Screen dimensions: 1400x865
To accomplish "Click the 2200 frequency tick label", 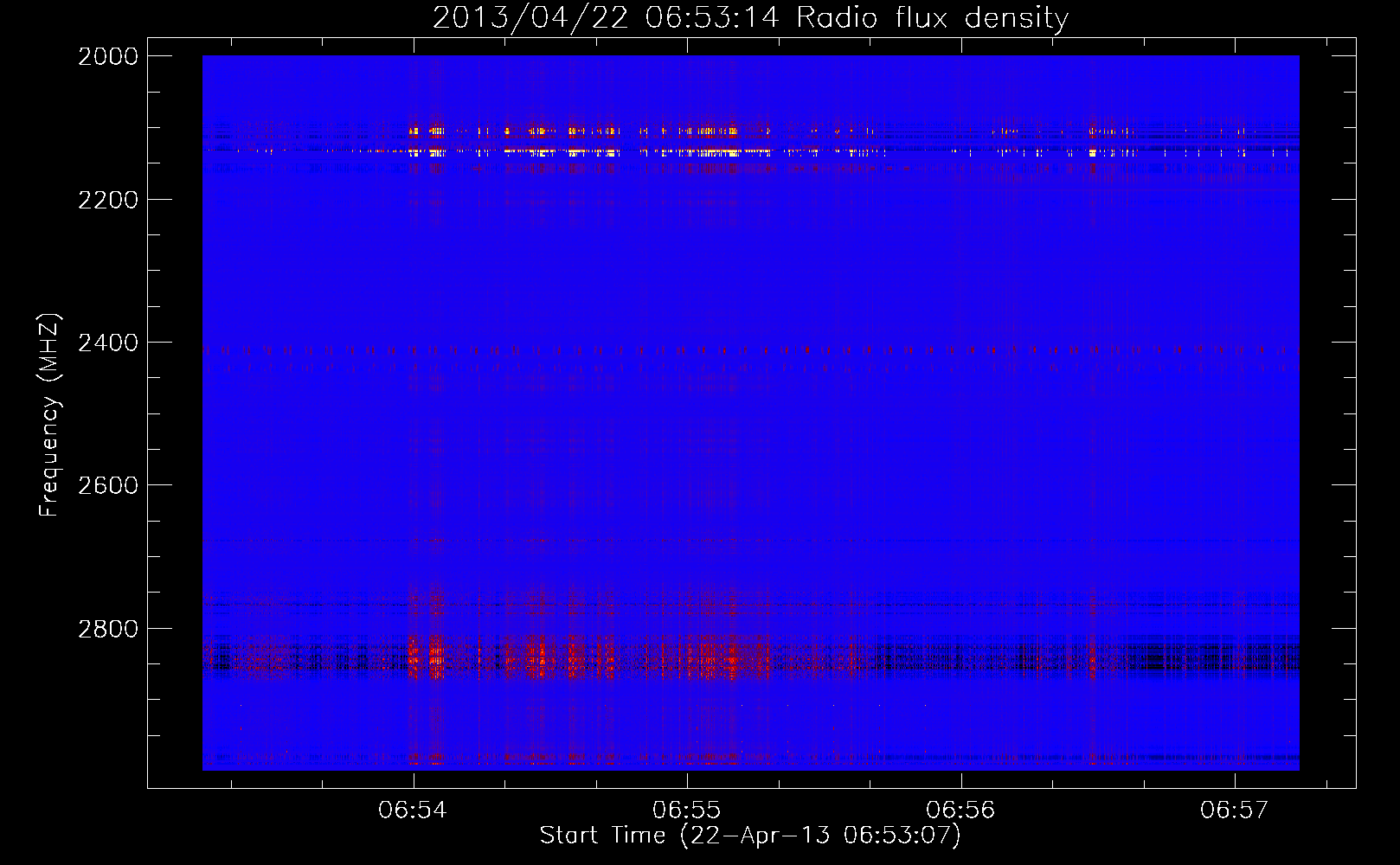I will tap(108, 200).
